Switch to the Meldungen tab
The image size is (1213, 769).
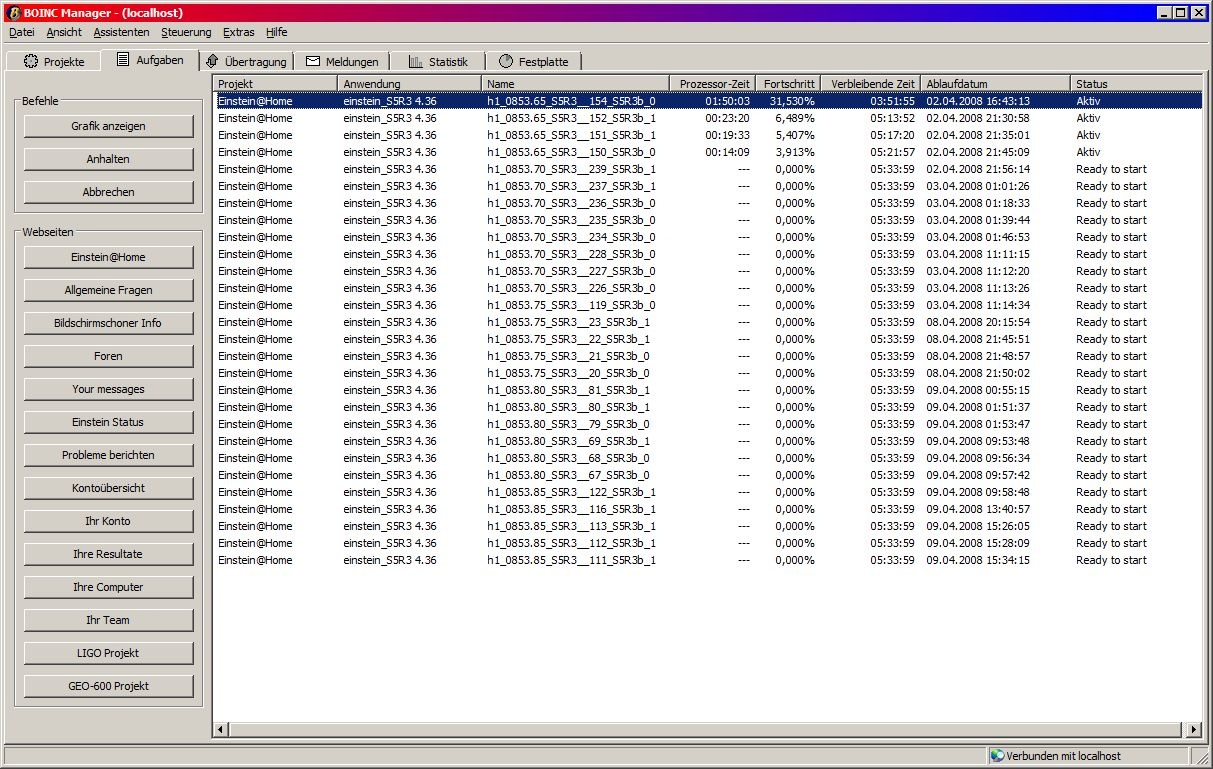pos(342,62)
